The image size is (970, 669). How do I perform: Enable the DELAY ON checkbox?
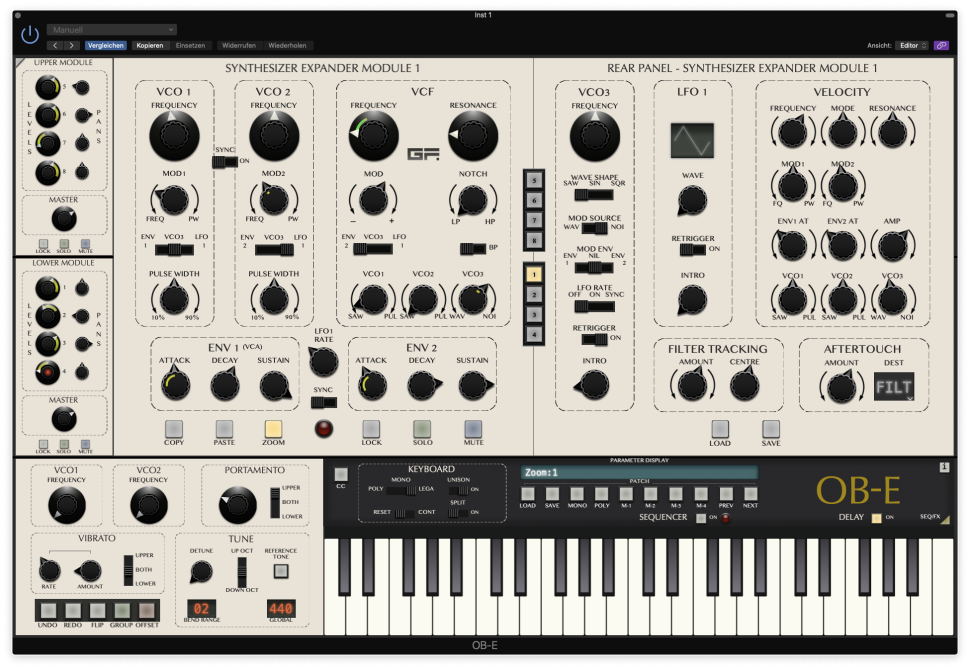point(877,518)
